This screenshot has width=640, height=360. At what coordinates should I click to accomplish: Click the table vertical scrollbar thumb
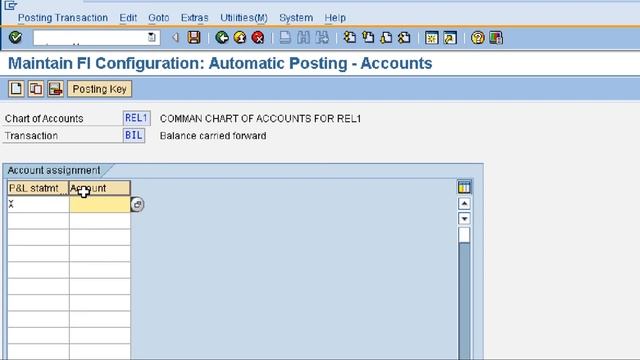[464, 235]
